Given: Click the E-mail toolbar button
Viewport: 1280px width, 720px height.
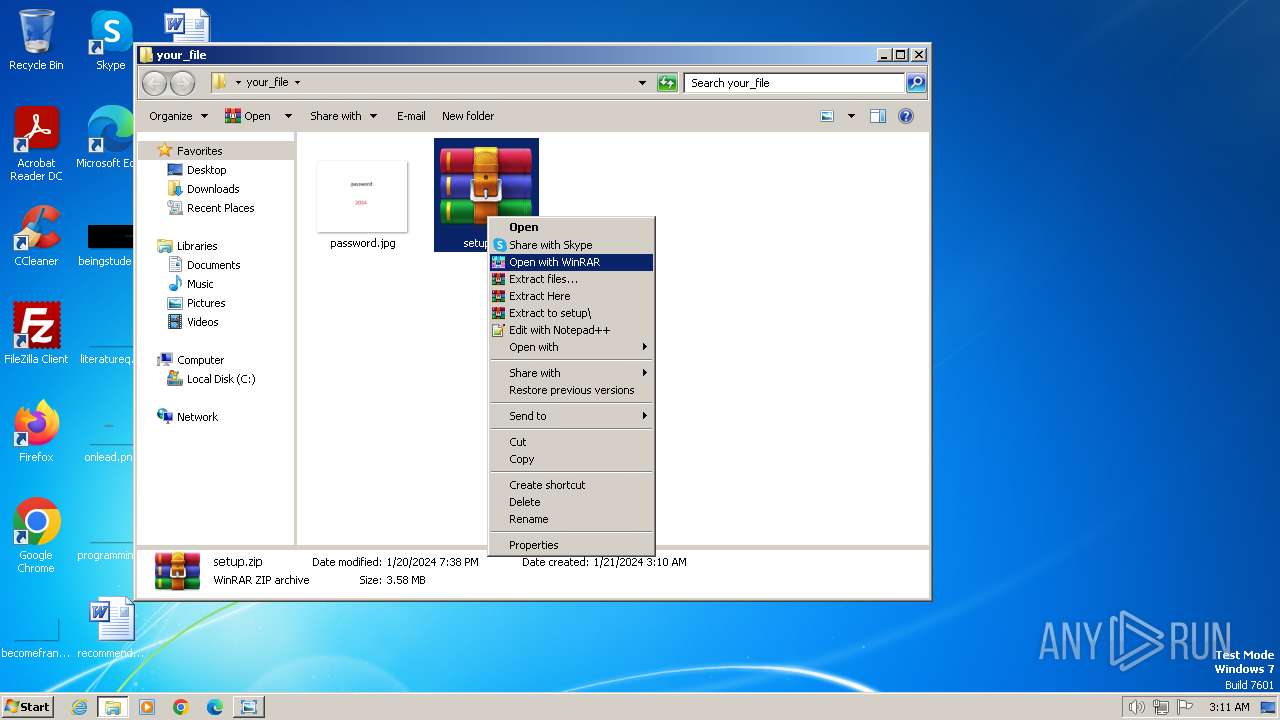Looking at the screenshot, I should tap(411, 116).
